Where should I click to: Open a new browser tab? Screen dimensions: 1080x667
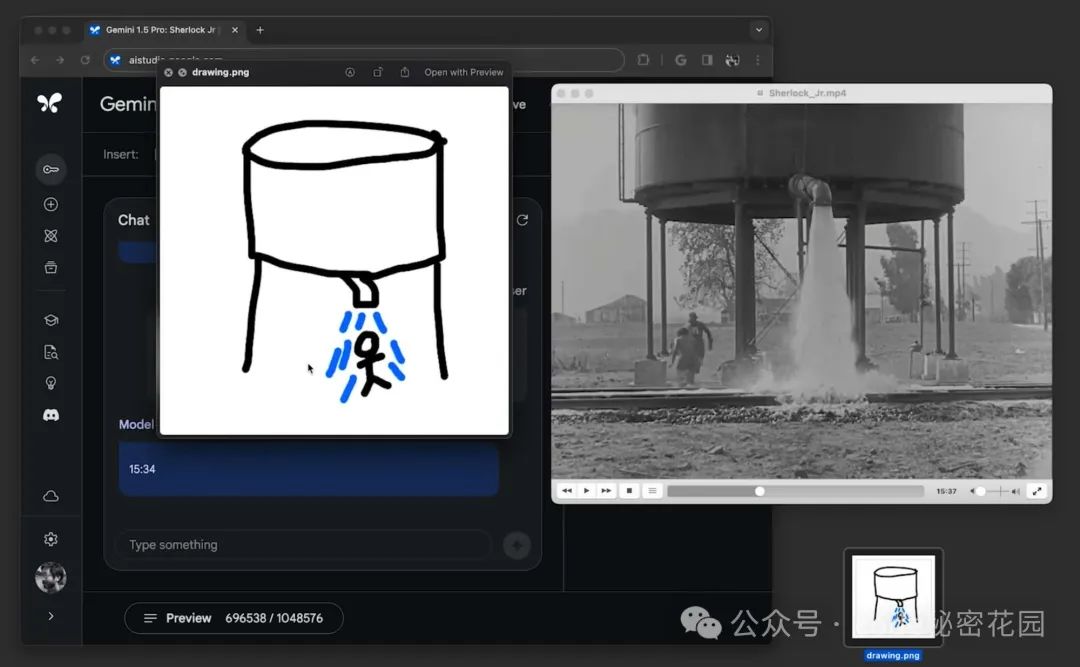point(260,30)
